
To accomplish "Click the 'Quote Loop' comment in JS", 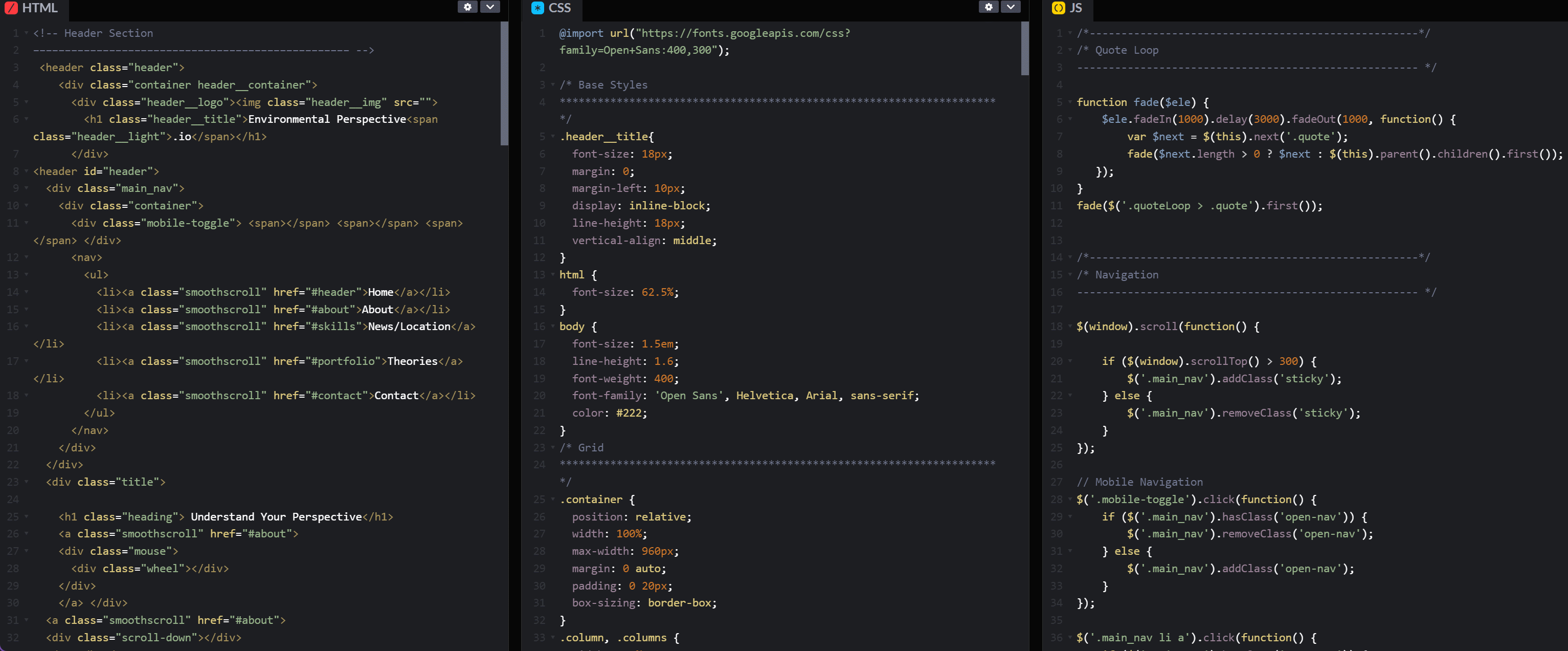I will pos(1117,50).
